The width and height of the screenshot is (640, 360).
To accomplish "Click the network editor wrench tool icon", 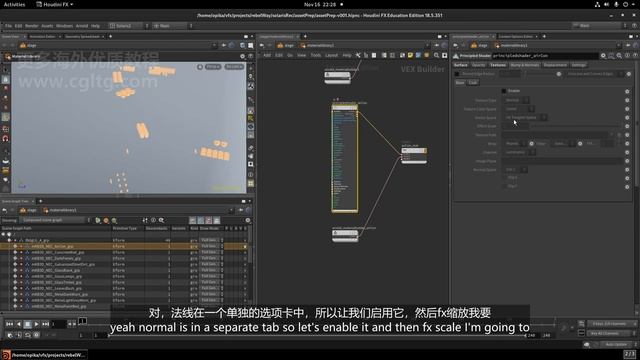I will [x=358, y=55].
